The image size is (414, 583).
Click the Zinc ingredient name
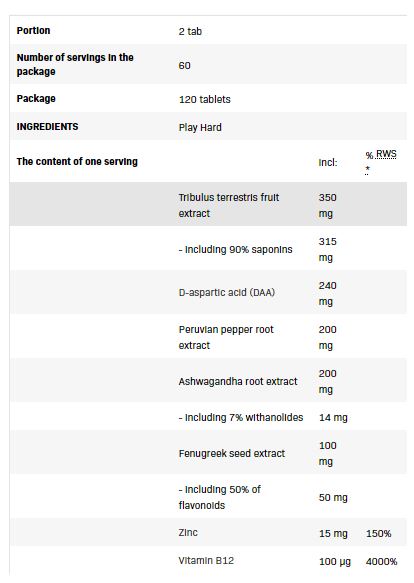click(x=188, y=532)
